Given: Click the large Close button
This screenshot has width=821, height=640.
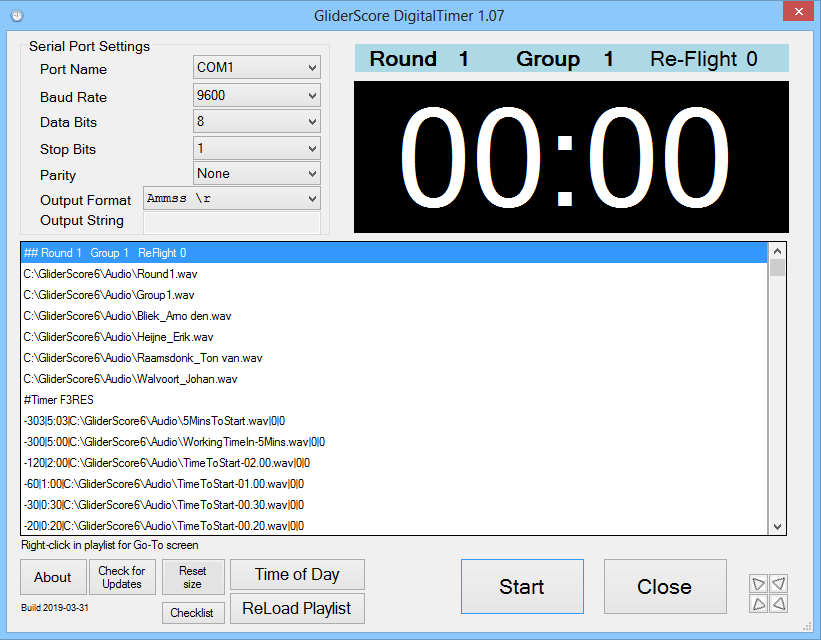Looking at the screenshot, I should point(665,587).
